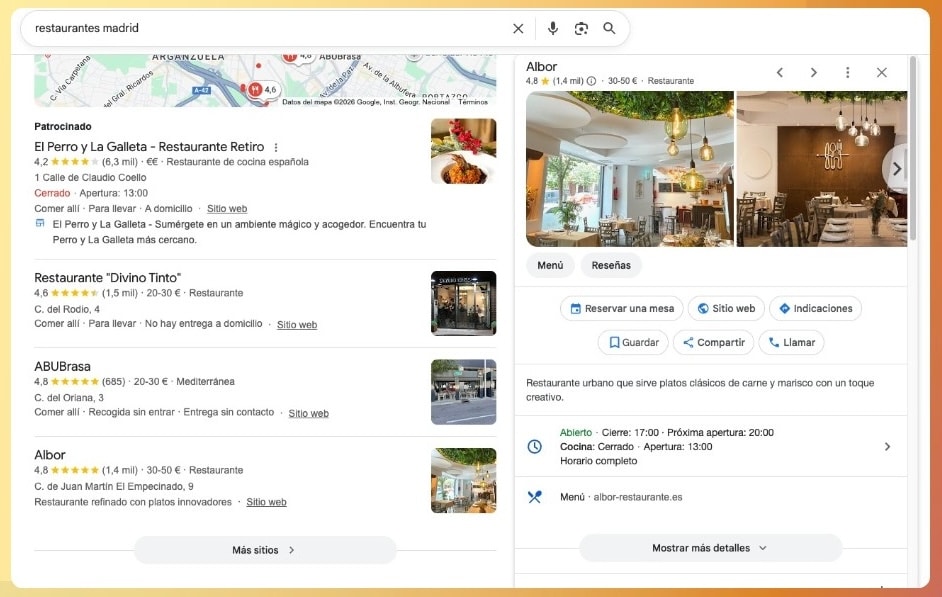This screenshot has width=942, height=597.
Task: Click the 4,6 restaurant pin on the map
Action: (x=262, y=89)
